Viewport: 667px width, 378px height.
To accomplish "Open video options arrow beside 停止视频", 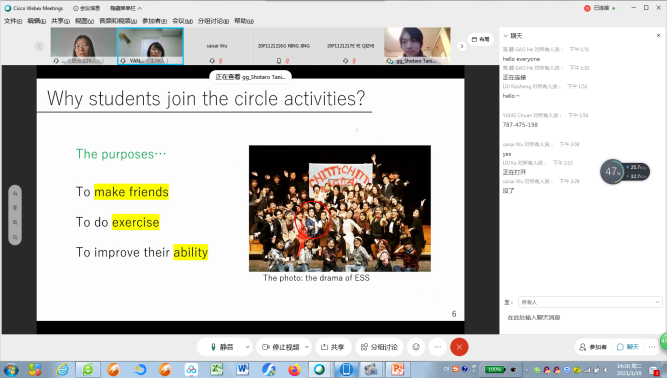I will coord(306,347).
